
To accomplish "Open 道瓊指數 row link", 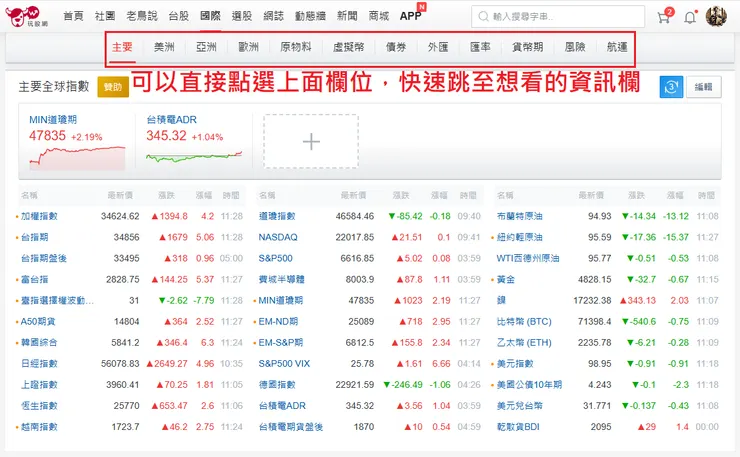I will 277,216.
